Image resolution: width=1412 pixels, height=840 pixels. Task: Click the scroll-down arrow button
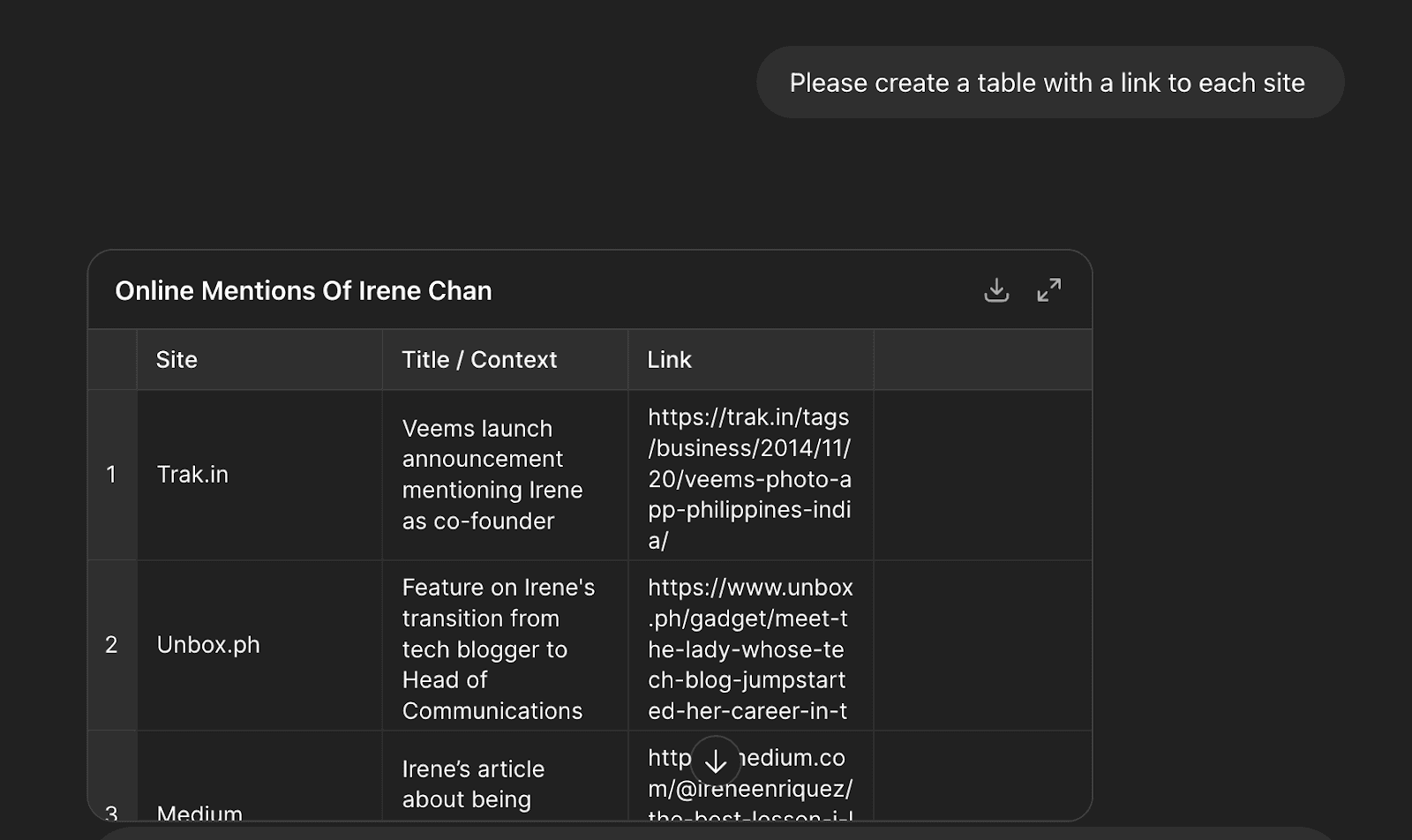pyautogui.click(x=716, y=761)
